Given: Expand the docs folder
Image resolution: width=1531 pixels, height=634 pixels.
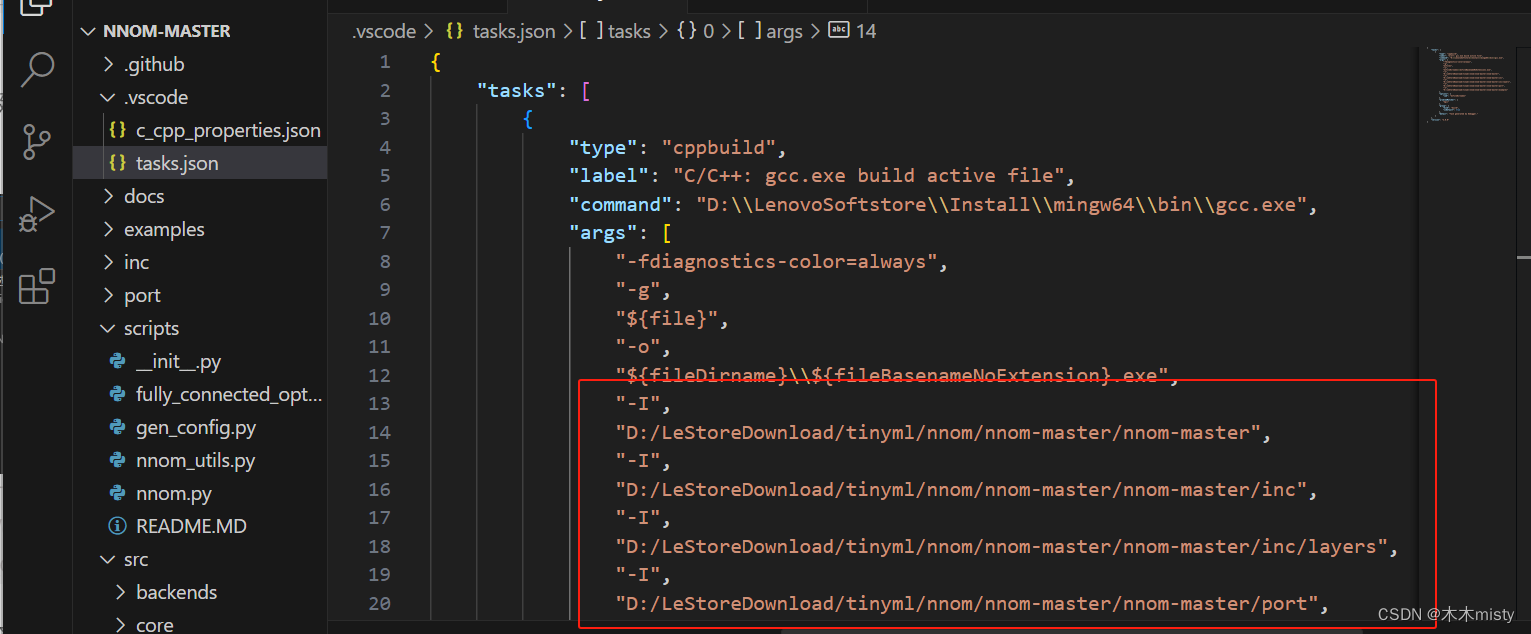Looking at the screenshot, I should 109,196.
